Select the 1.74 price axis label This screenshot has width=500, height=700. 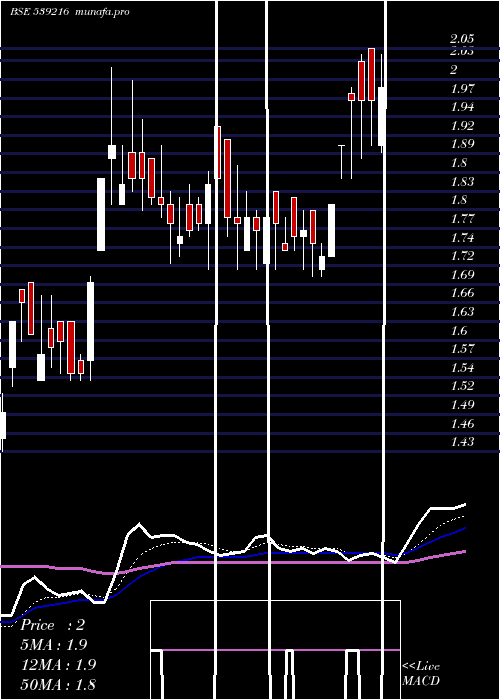tap(462, 238)
